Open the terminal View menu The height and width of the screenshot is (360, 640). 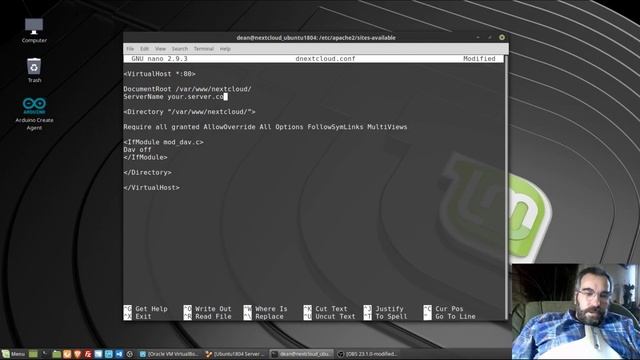tap(160, 49)
